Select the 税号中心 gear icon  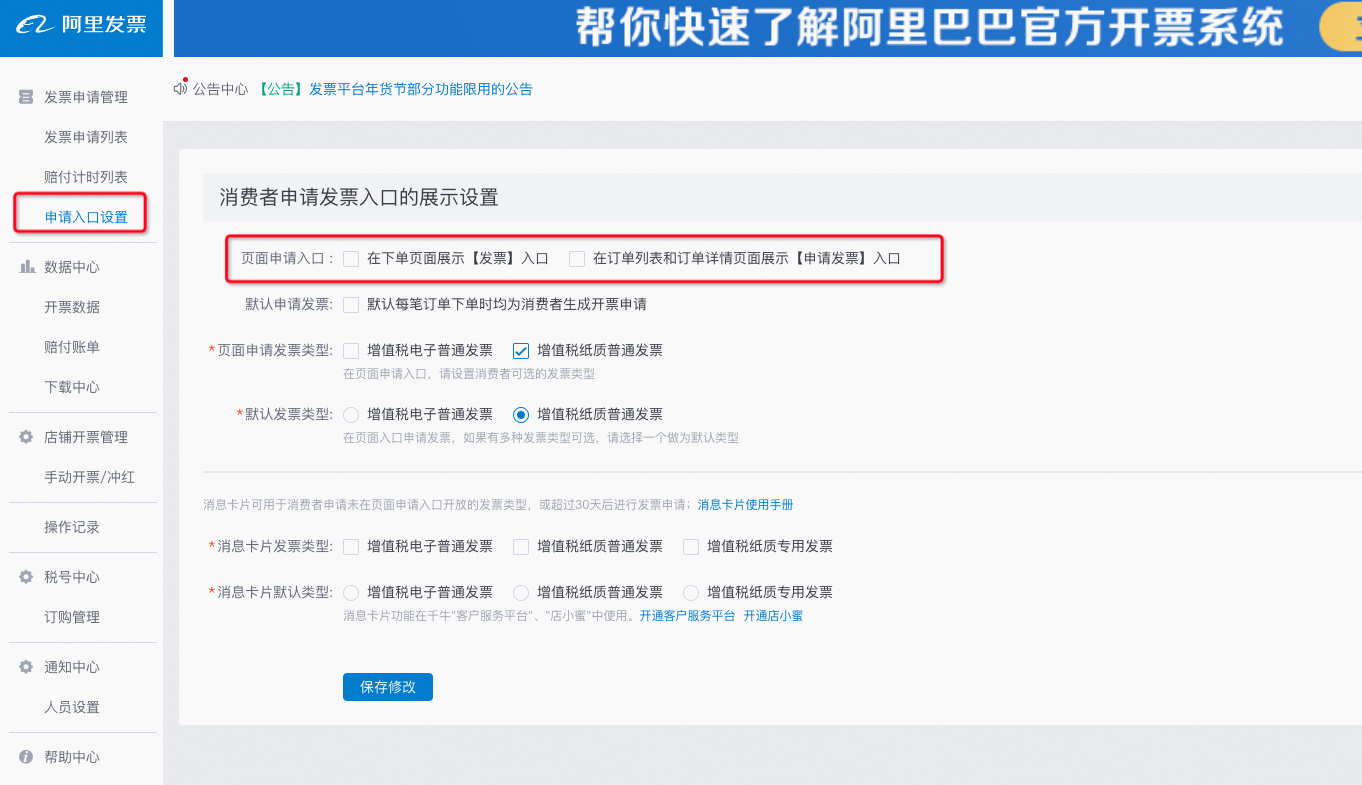tap(27, 576)
